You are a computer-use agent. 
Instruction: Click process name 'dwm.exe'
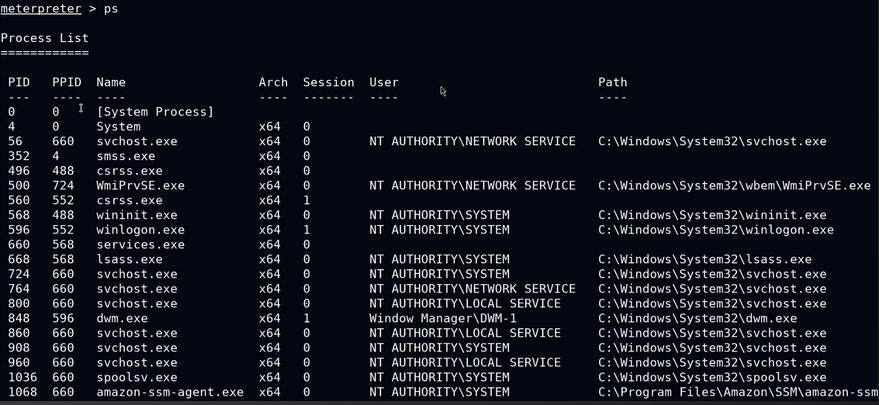(x=122, y=318)
